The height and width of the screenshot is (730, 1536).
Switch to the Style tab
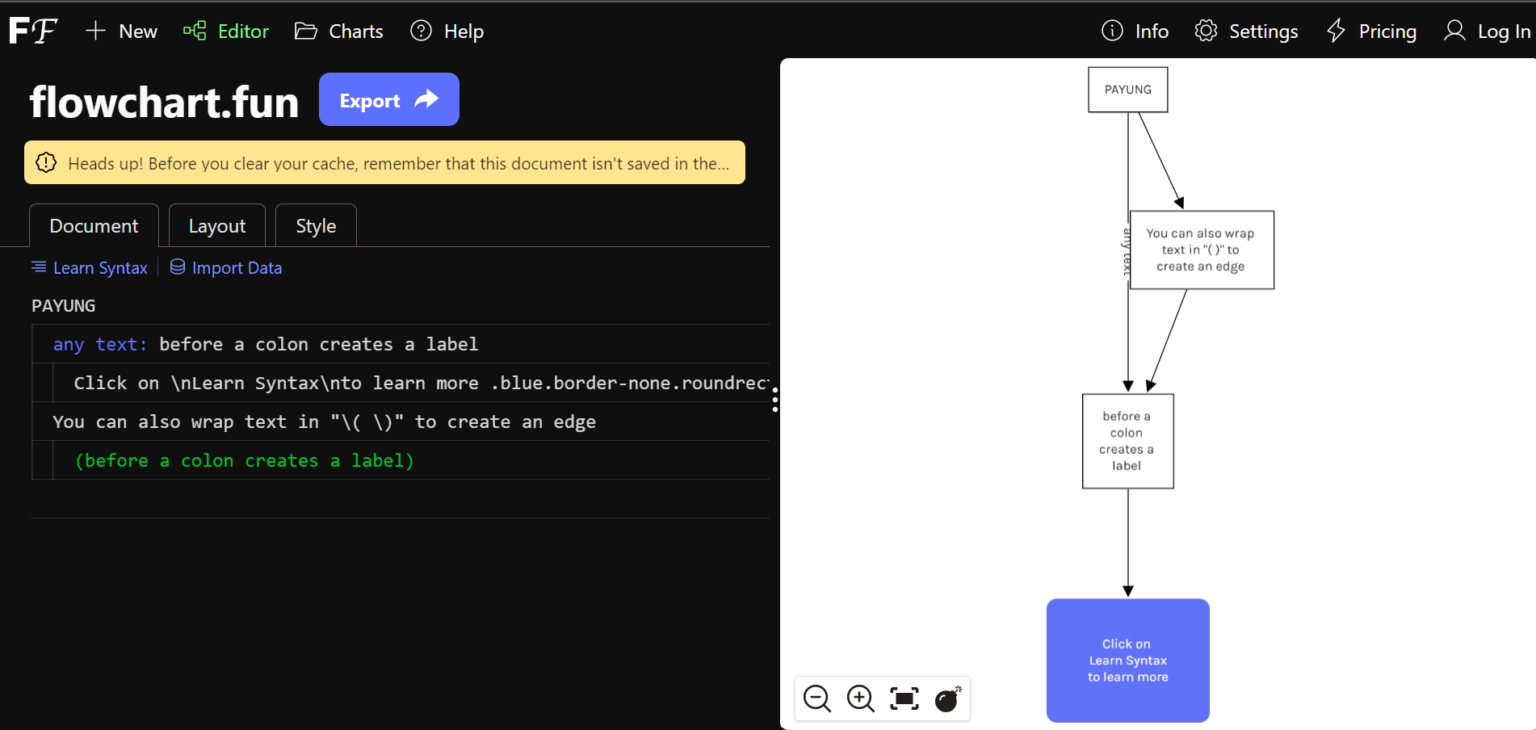click(x=315, y=225)
